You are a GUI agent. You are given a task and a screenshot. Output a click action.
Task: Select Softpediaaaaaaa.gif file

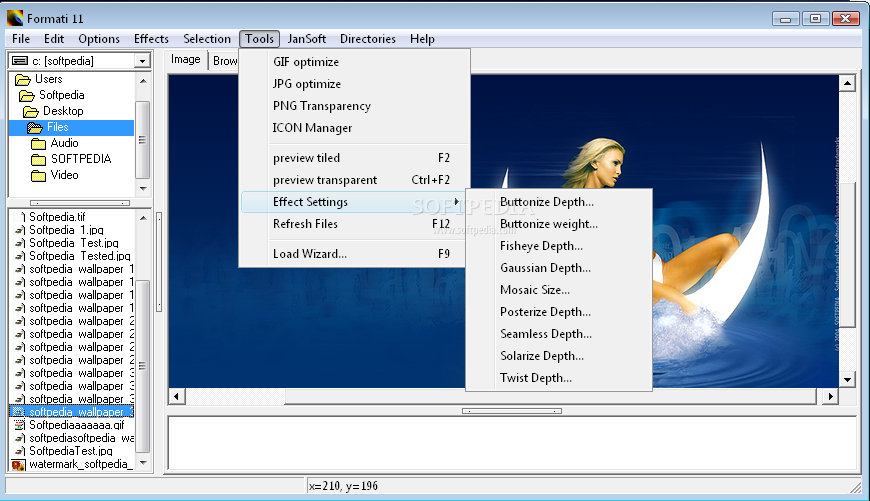click(x=77, y=425)
